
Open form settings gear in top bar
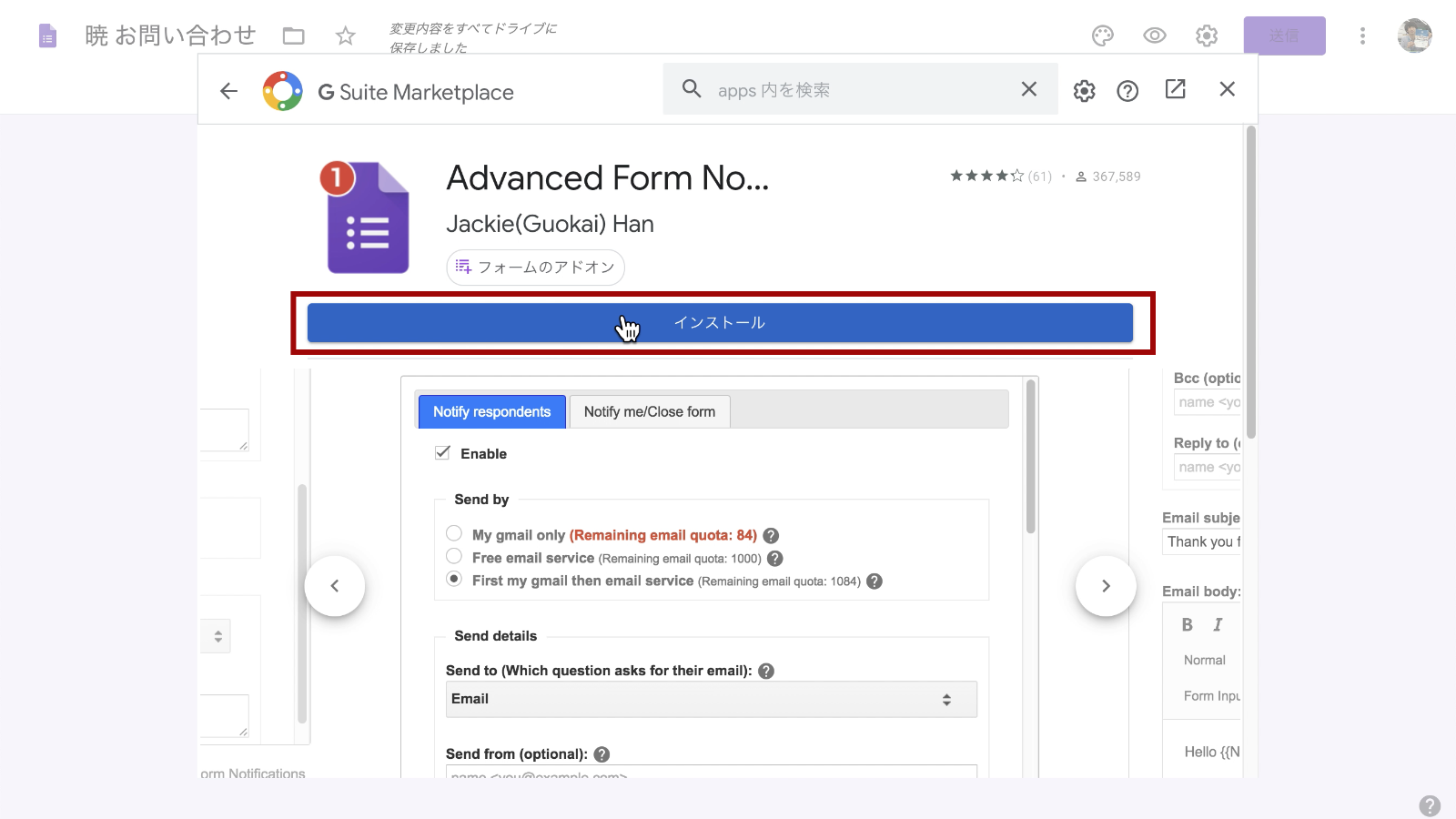coord(1207,36)
